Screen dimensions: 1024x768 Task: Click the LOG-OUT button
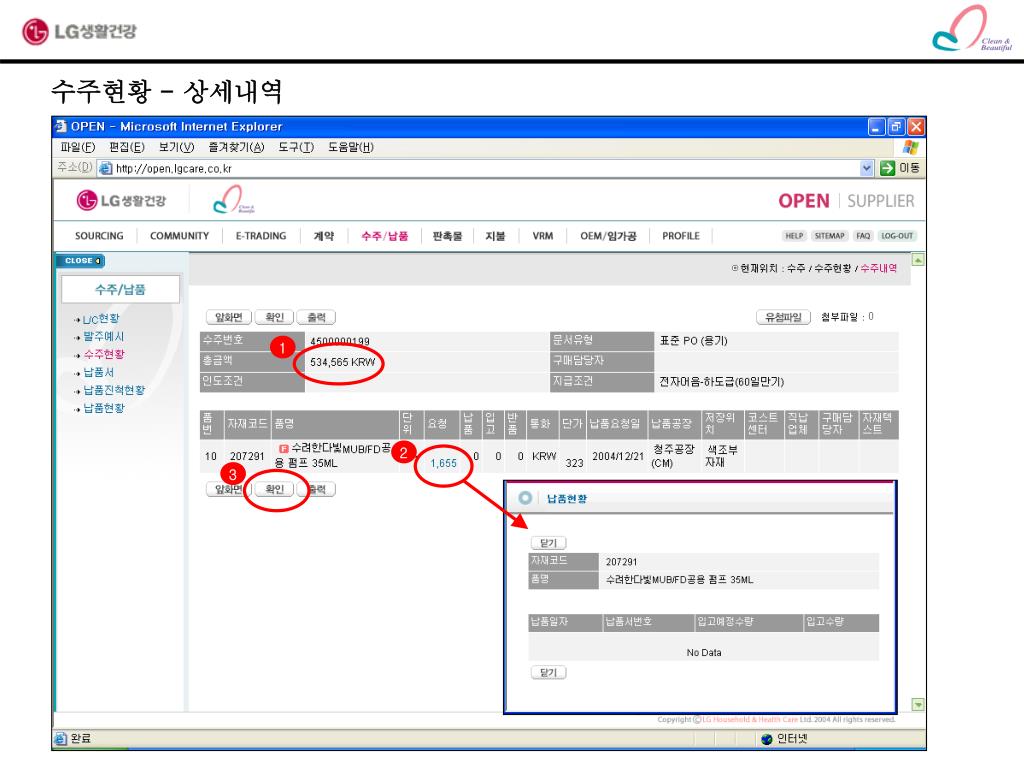897,236
